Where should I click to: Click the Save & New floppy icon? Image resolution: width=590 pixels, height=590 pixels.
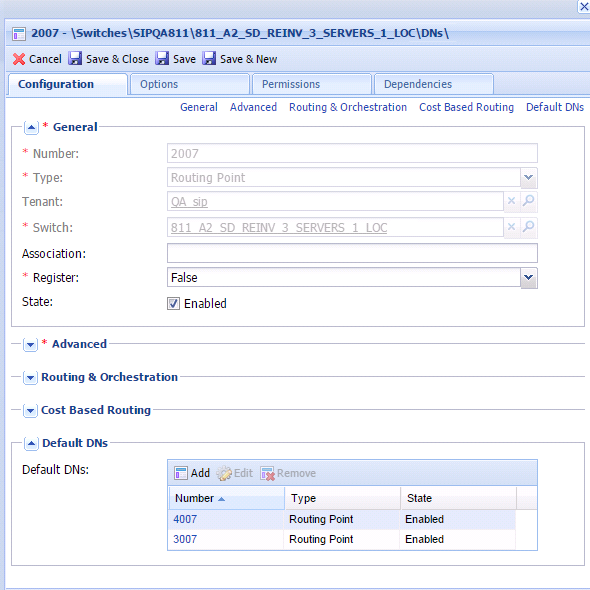[209, 59]
